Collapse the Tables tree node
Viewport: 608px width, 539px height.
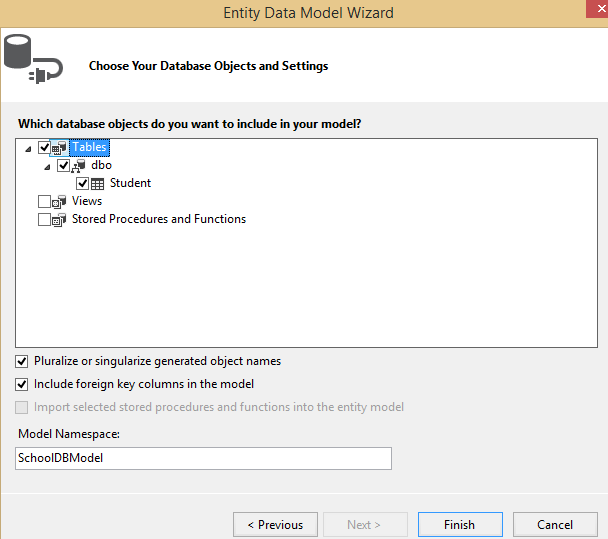28,149
